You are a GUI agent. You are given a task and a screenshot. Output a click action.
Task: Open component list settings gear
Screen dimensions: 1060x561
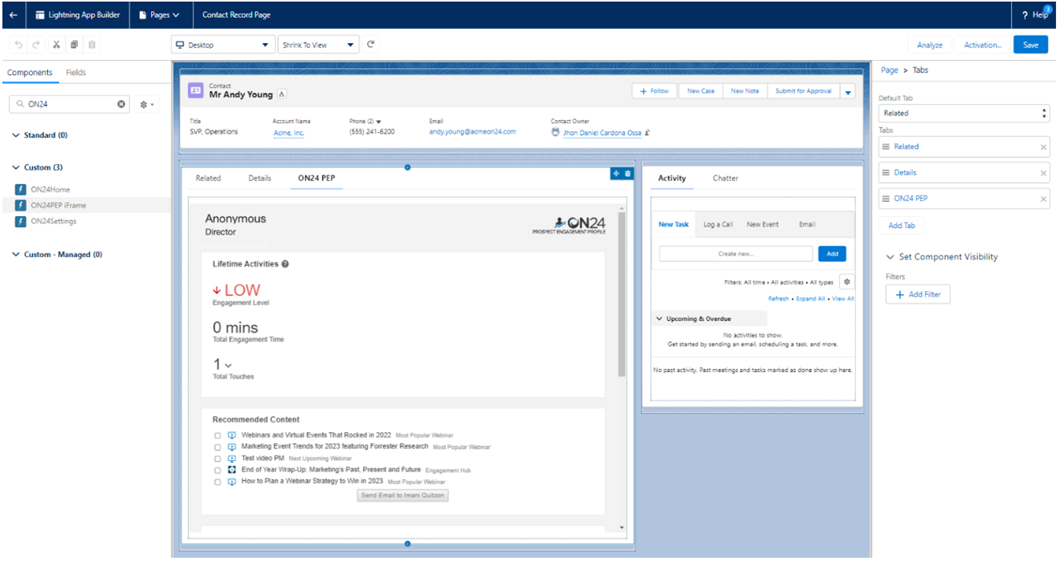[x=147, y=105]
